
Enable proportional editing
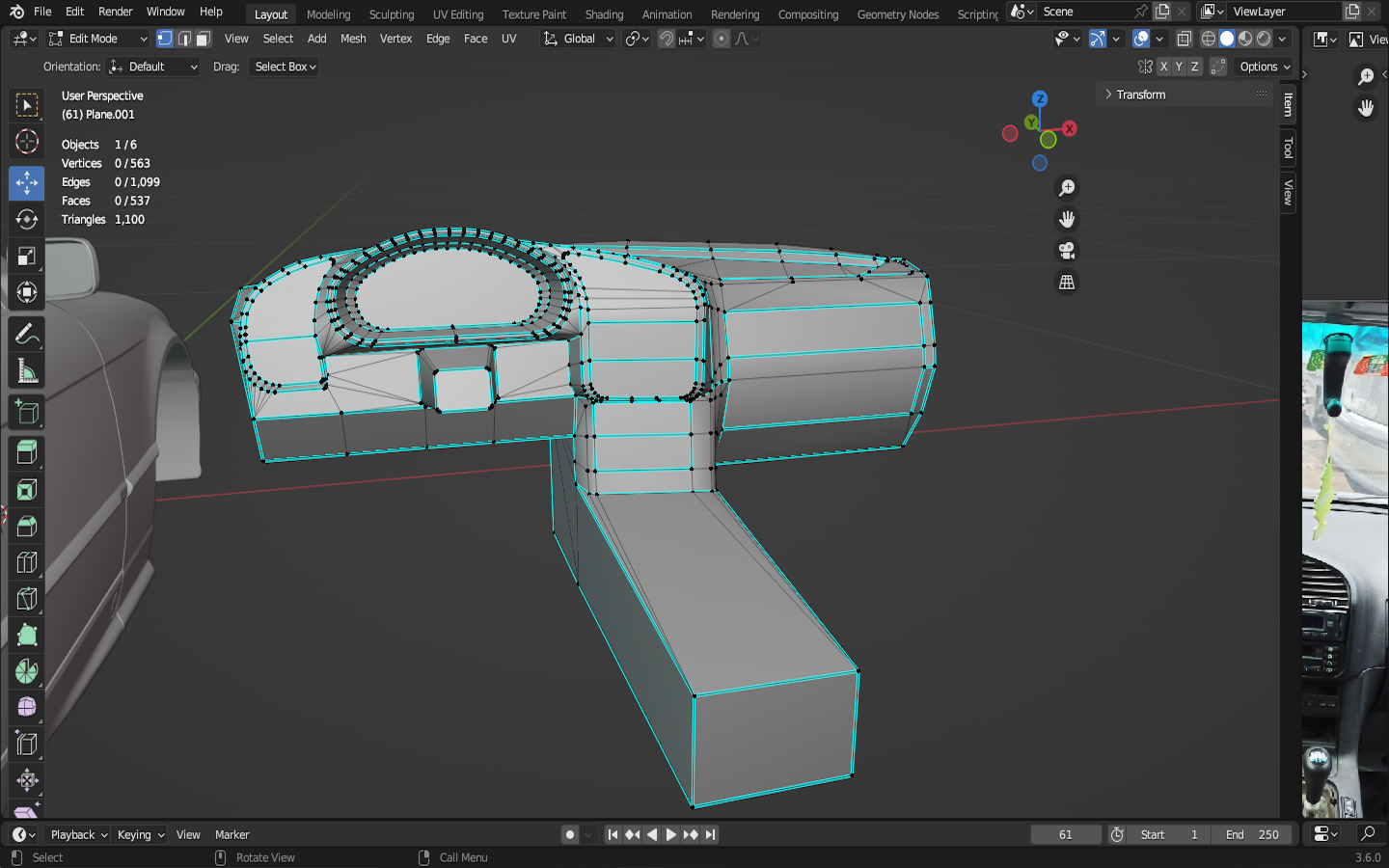(722, 39)
